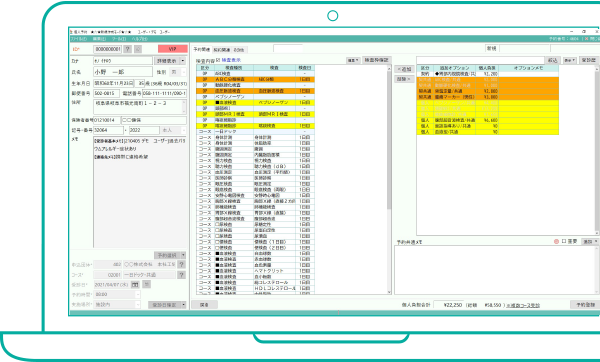Screen dimensions: 600x362
Task: Click the question-mark button beside the course field
Action: (182, 275)
